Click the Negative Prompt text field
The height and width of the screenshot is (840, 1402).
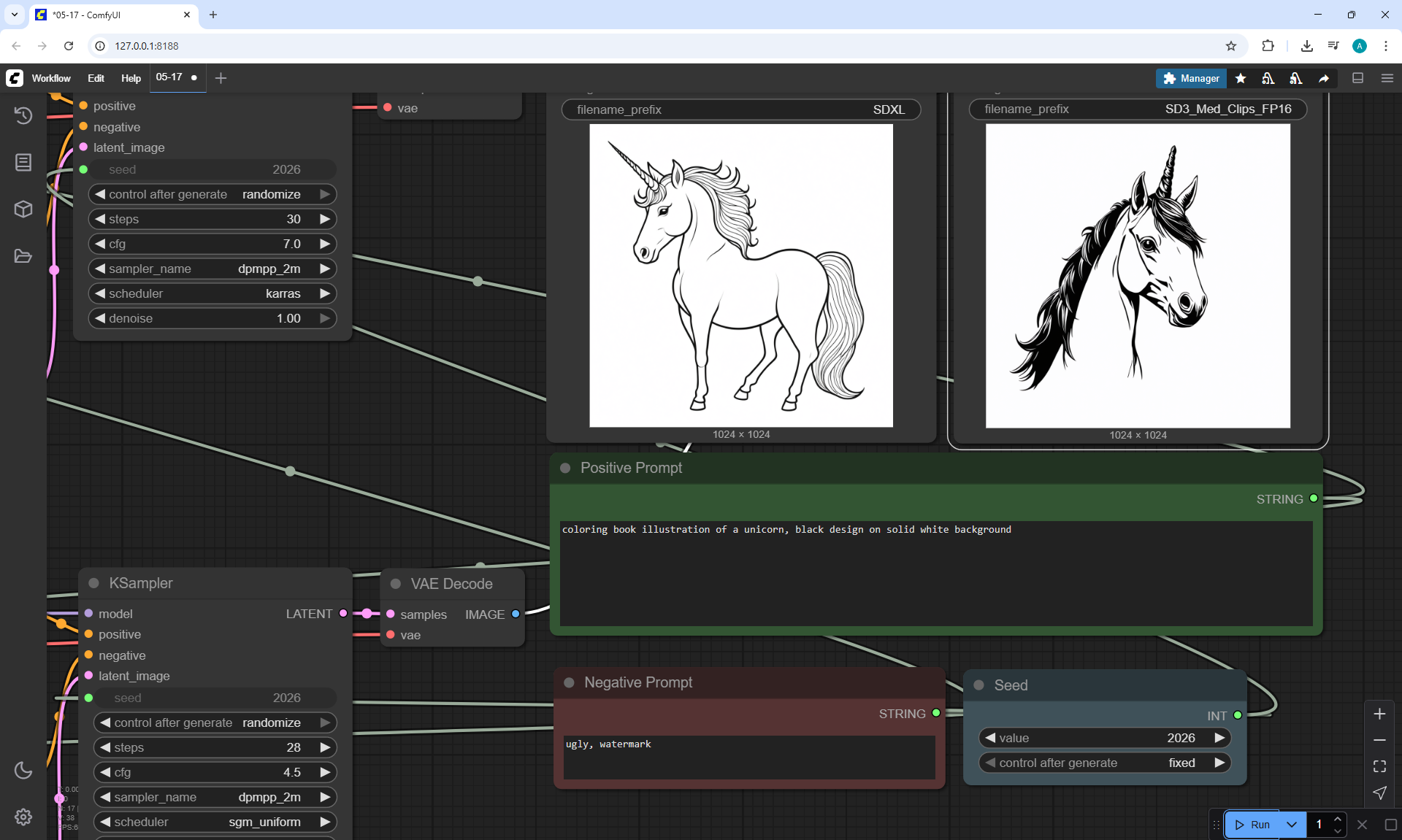748,756
